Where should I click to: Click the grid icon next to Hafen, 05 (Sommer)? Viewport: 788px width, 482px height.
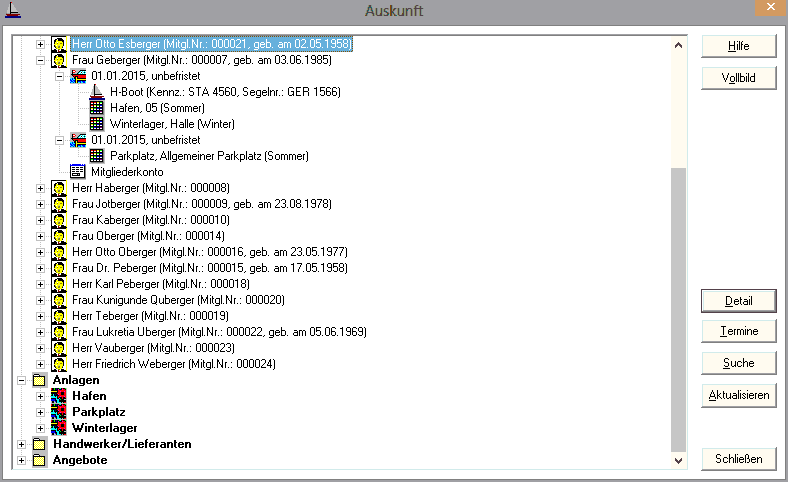[x=97, y=108]
